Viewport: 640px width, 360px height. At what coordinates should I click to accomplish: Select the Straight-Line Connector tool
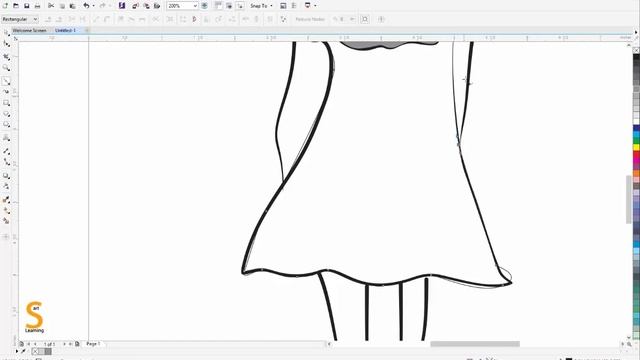click(x=6, y=162)
